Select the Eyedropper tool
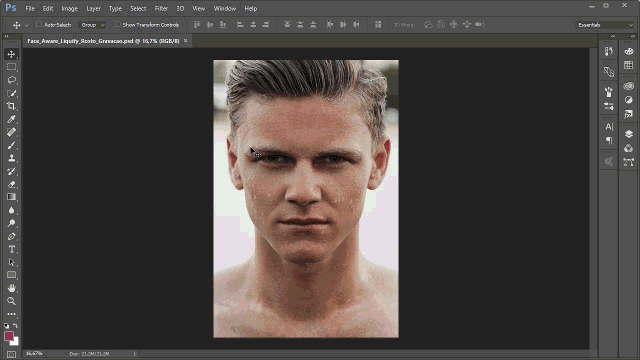The width and height of the screenshot is (640, 360). [11, 119]
